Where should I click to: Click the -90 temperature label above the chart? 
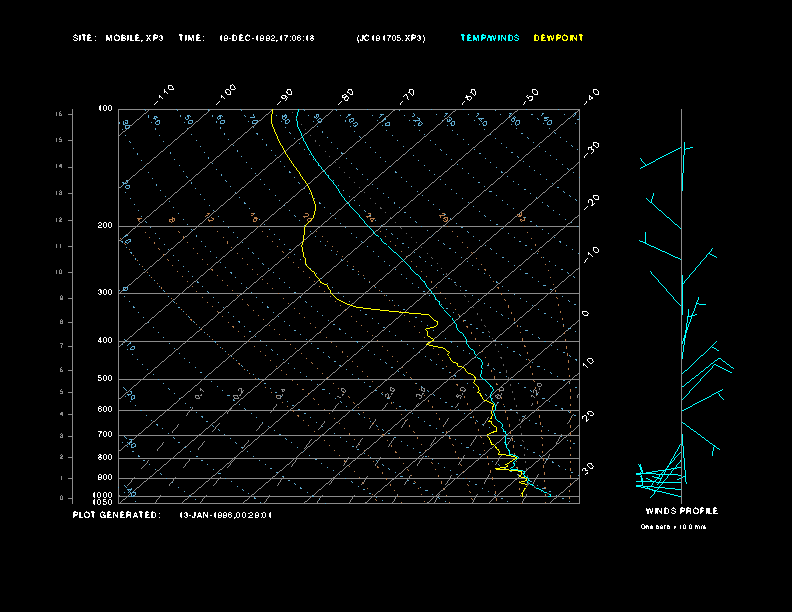point(285,96)
